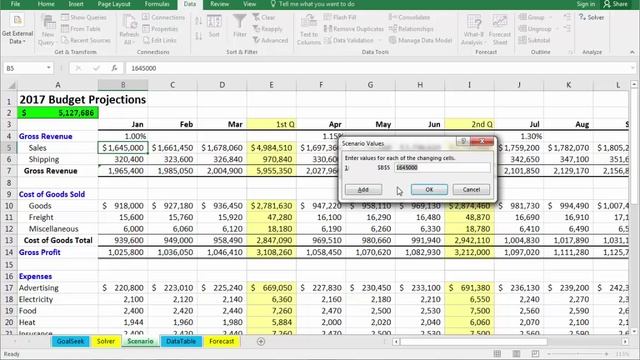Viewport: 640px width, 360px height.
Task: Click Subtotal command
Action: click(534, 40)
